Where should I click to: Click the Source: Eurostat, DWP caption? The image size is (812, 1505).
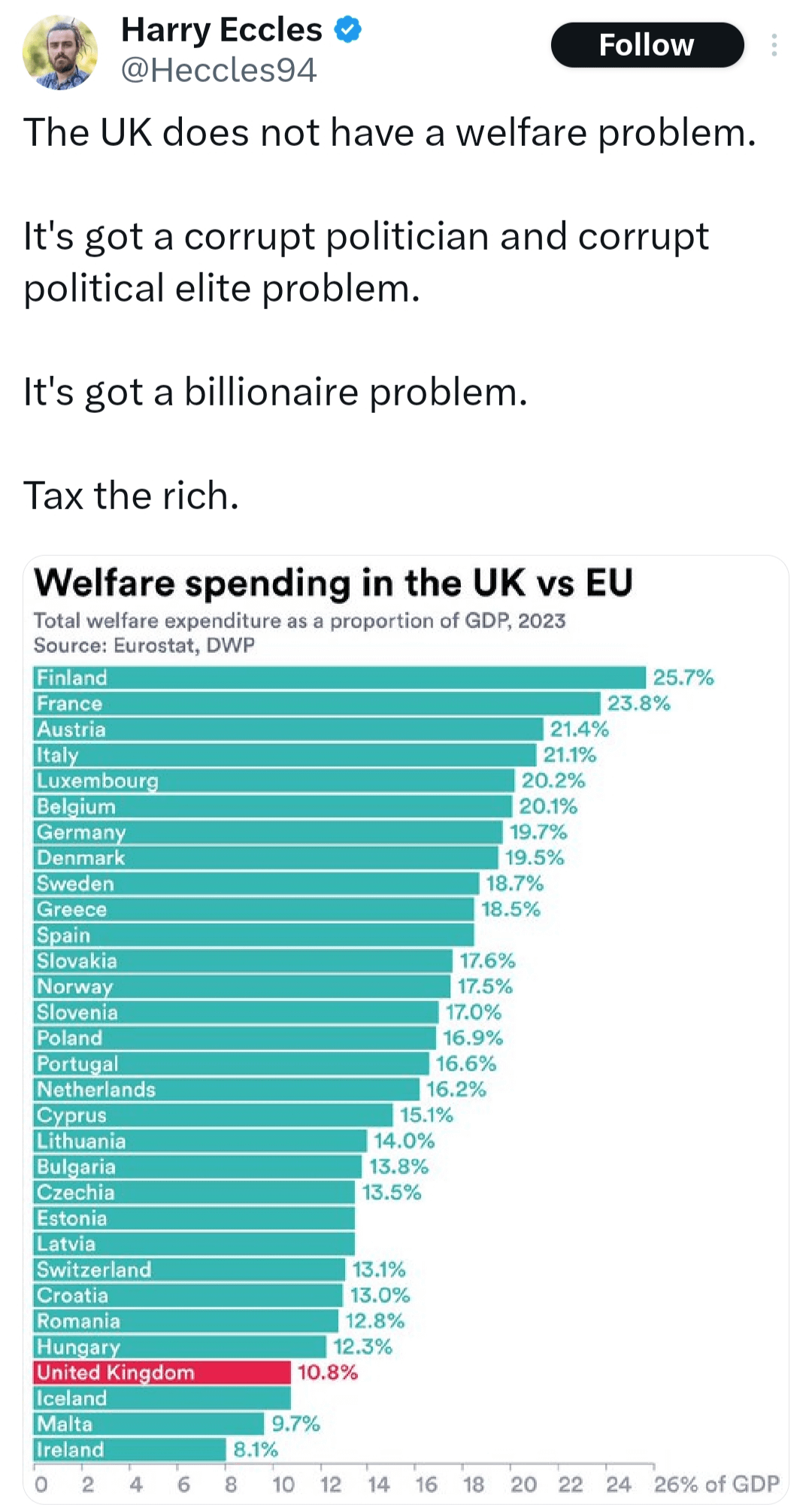144,645
